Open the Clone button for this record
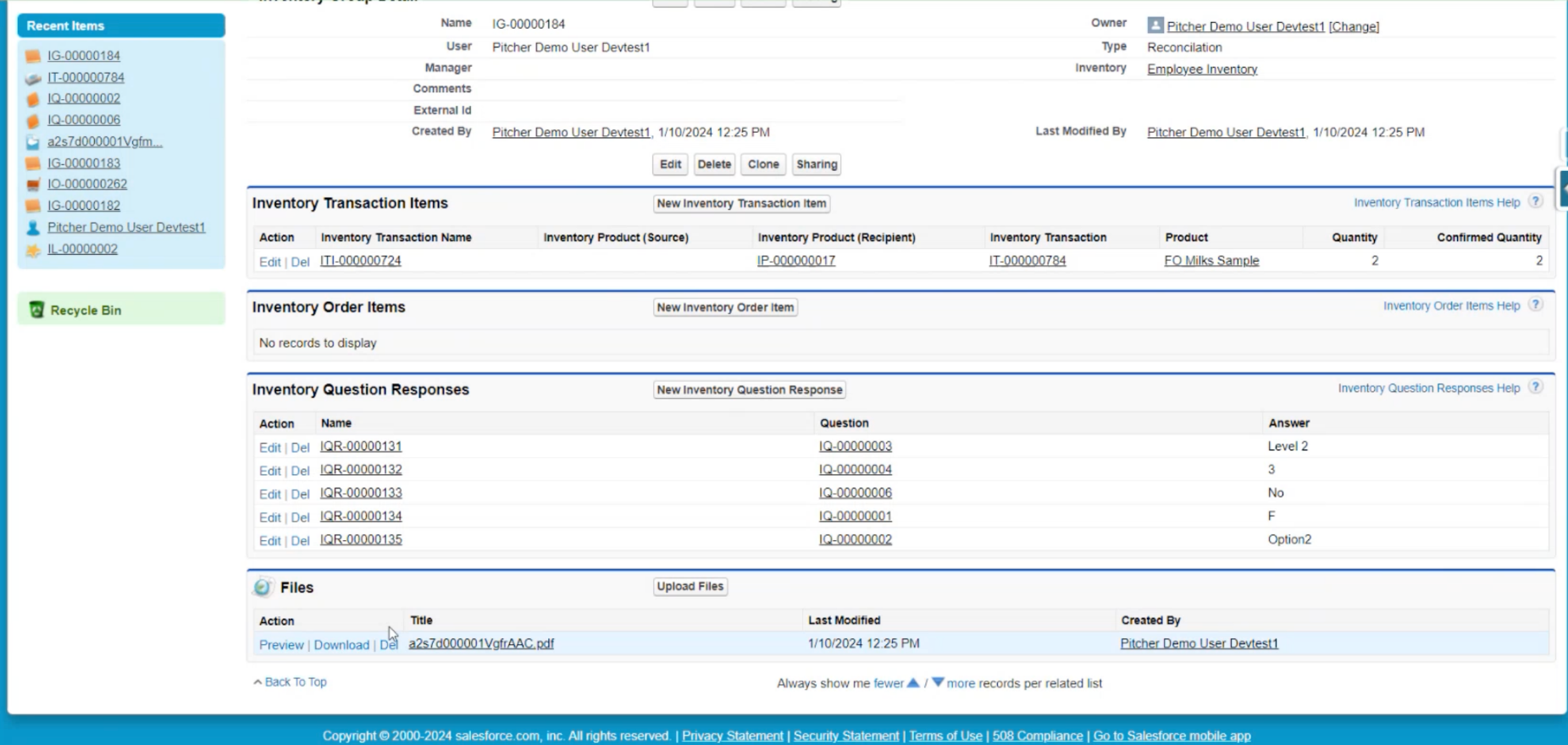Viewport: 1568px width, 745px height. (x=762, y=164)
